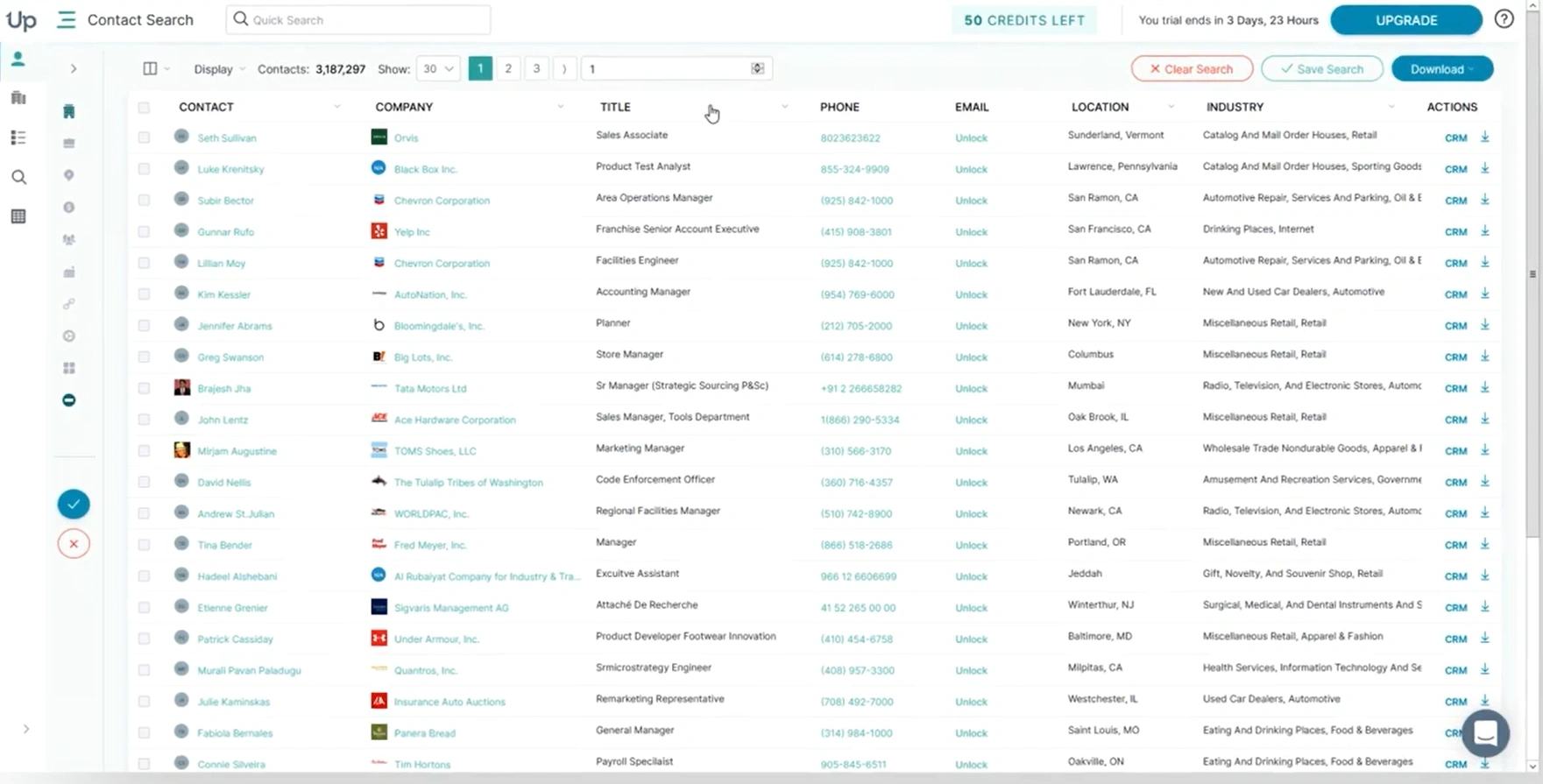Click the Clear Search button
Screen dimensions: 1543x784
click(1192, 68)
